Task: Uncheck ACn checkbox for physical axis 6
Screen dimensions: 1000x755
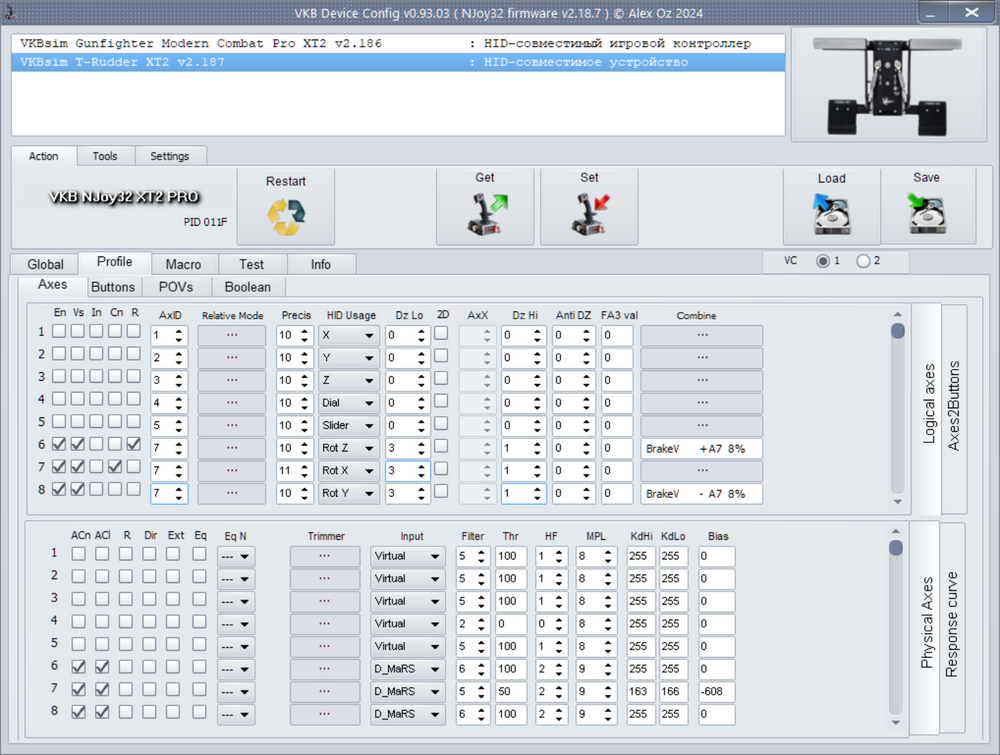Action: [x=78, y=667]
